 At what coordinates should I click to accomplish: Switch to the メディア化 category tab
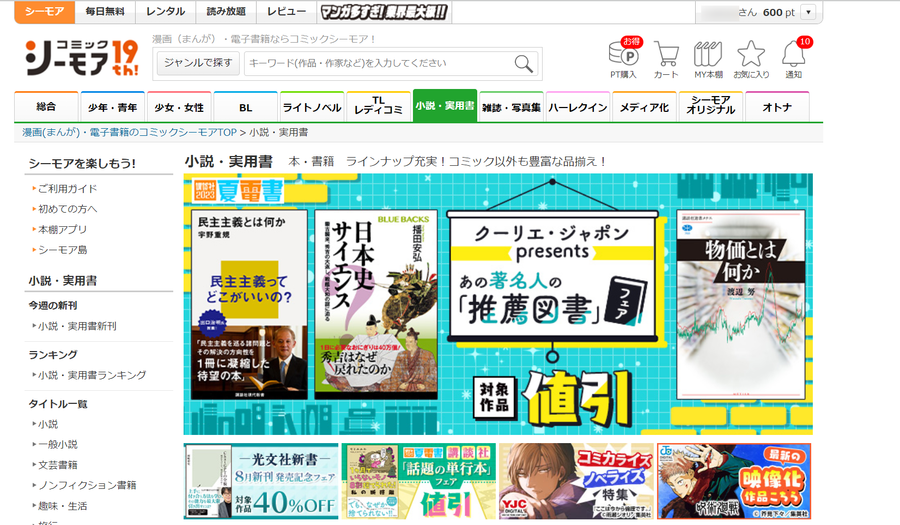tap(644, 107)
